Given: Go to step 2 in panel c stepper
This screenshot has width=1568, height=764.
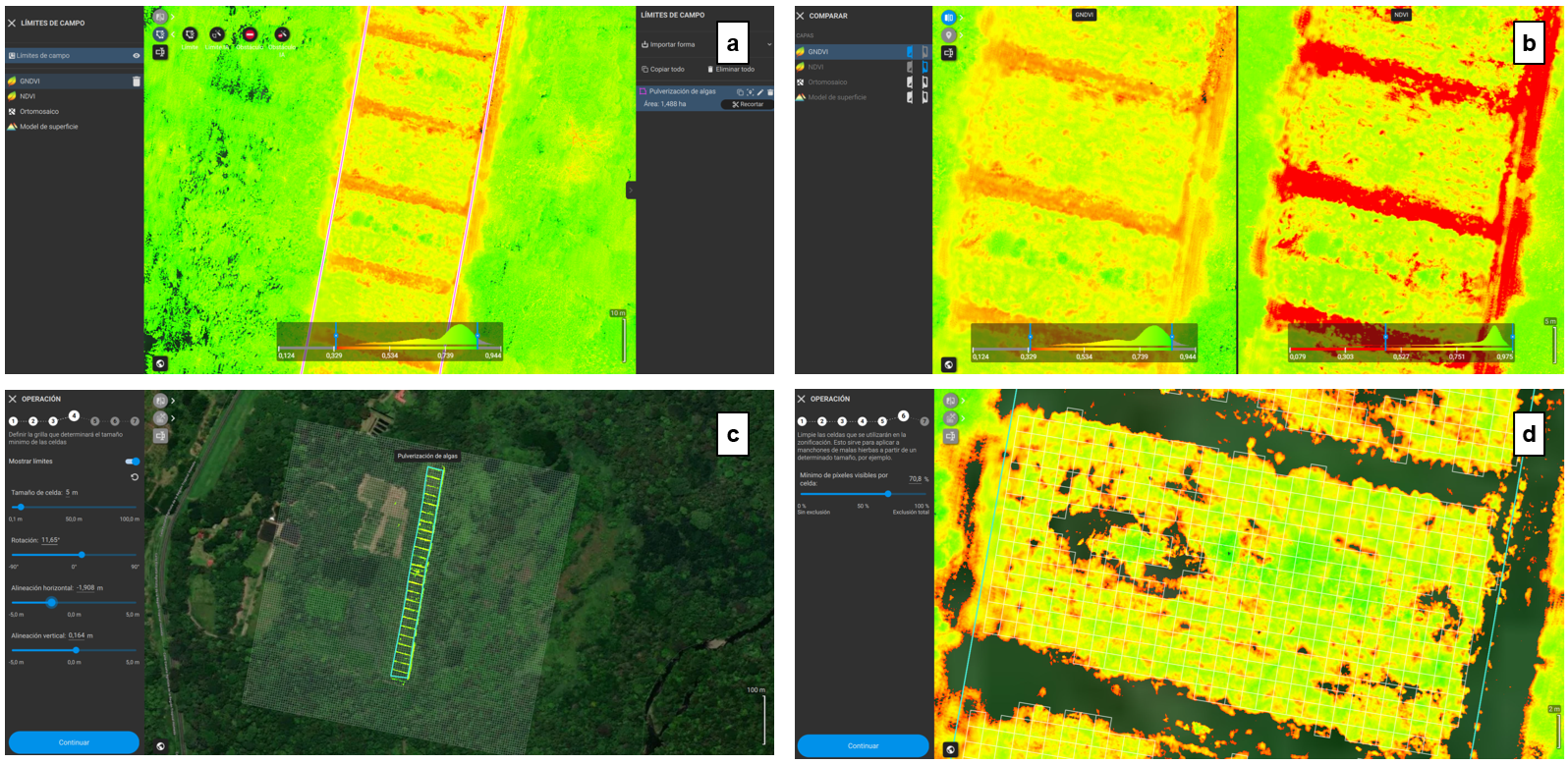Looking at the screenshot, I should [32, 421].
